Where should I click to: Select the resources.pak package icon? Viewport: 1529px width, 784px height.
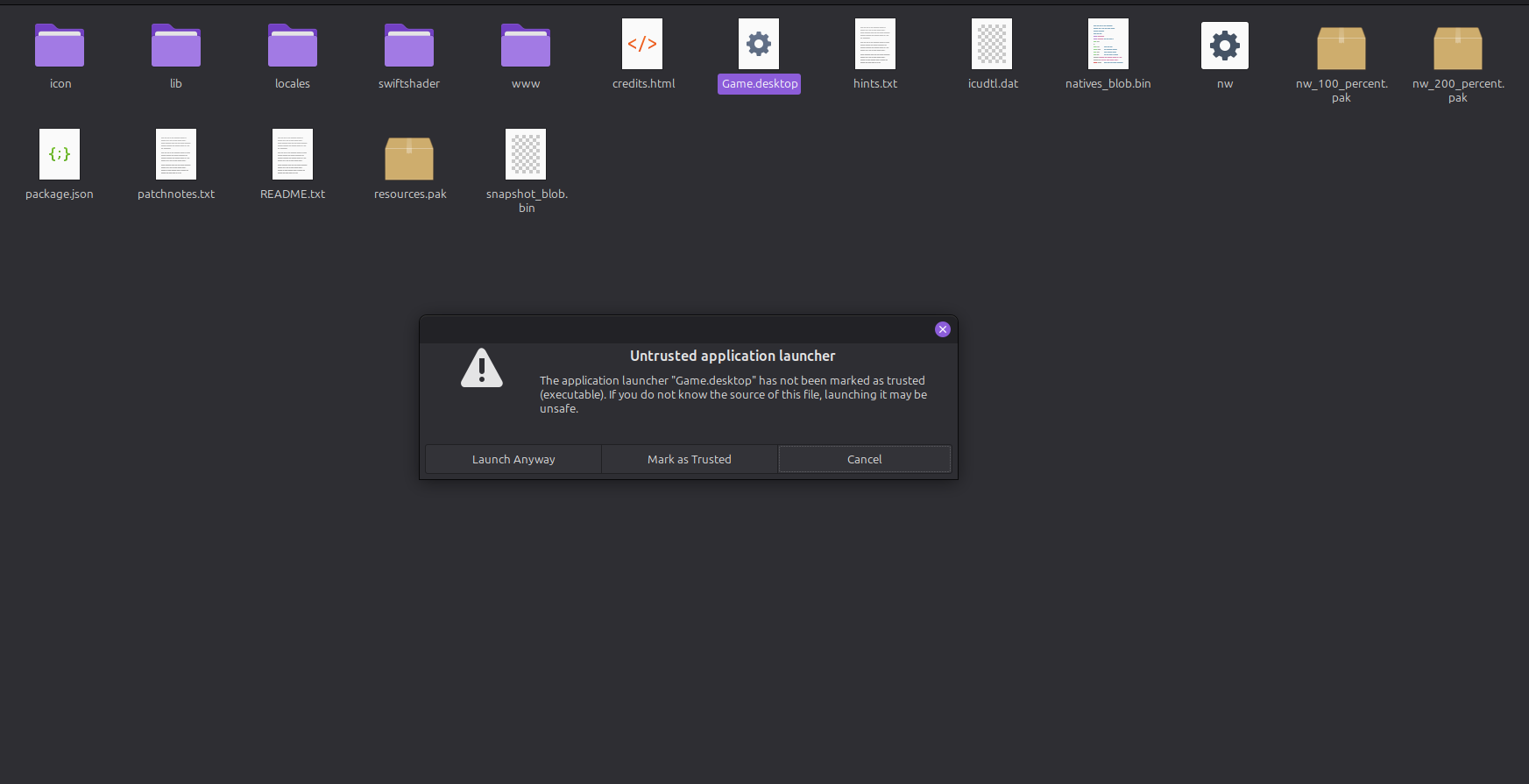coord(409,159)
